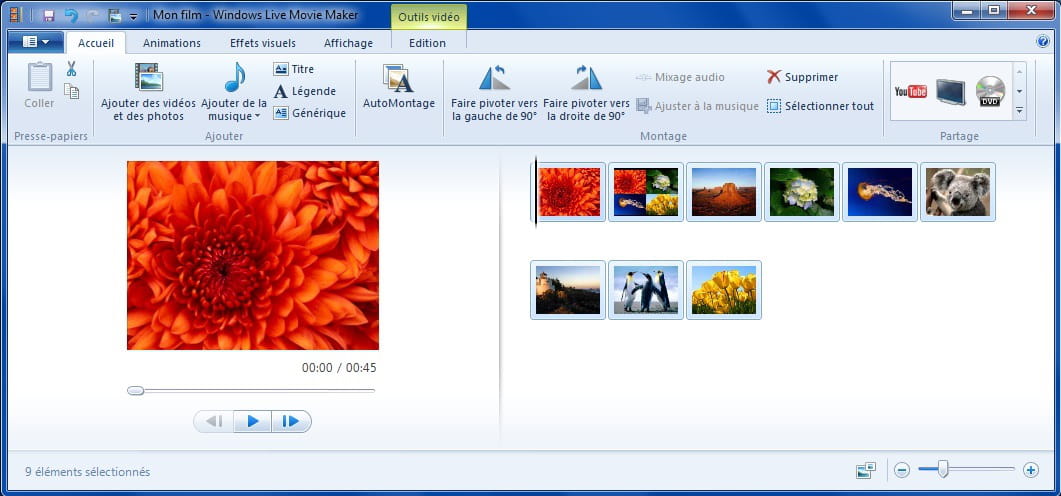Select the desert rock clip thumbnail
Image resolution: width=1061 pixels, height=496 pixels.
point(723,191)
